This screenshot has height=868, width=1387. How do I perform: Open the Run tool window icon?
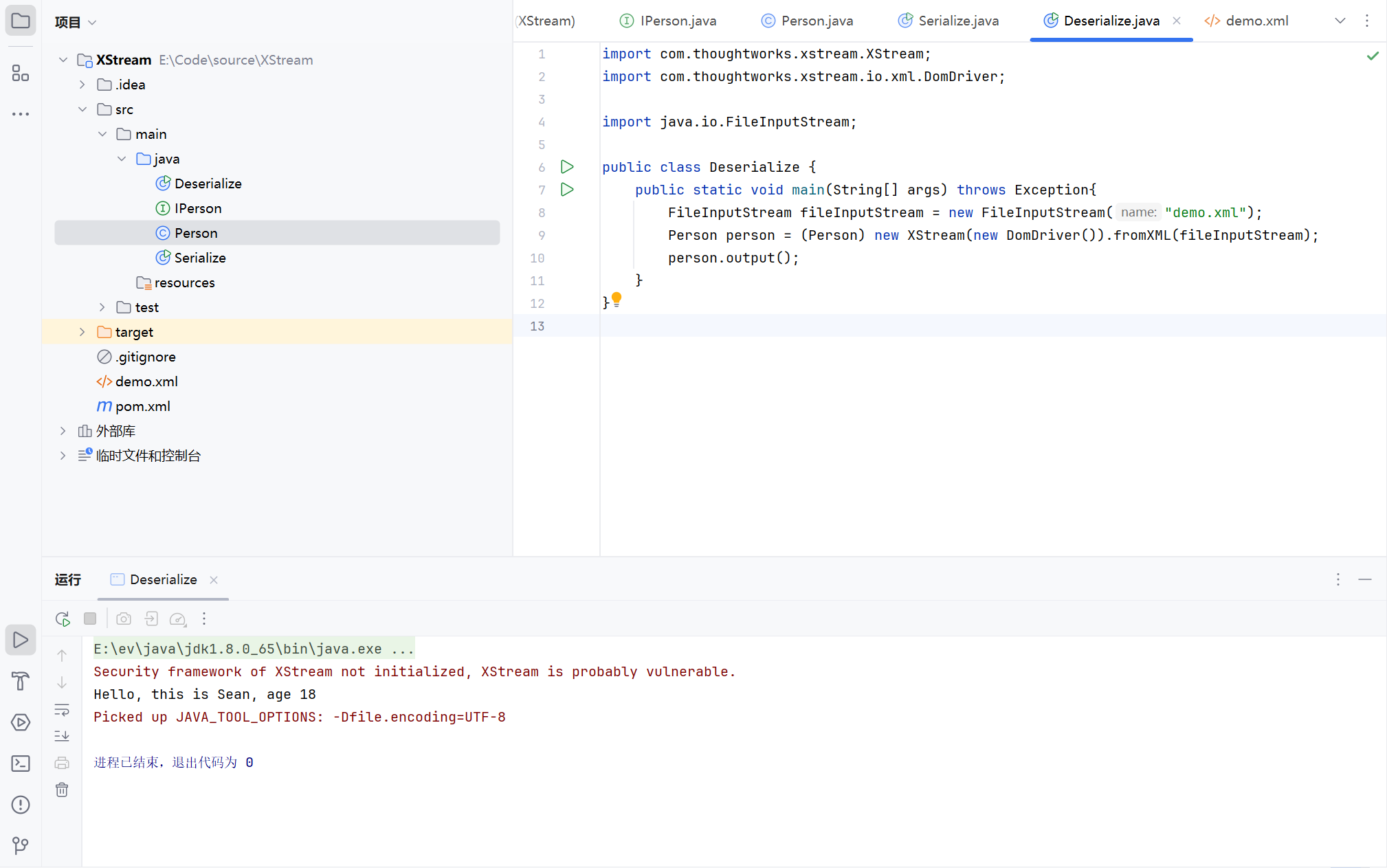click(21, 640)
